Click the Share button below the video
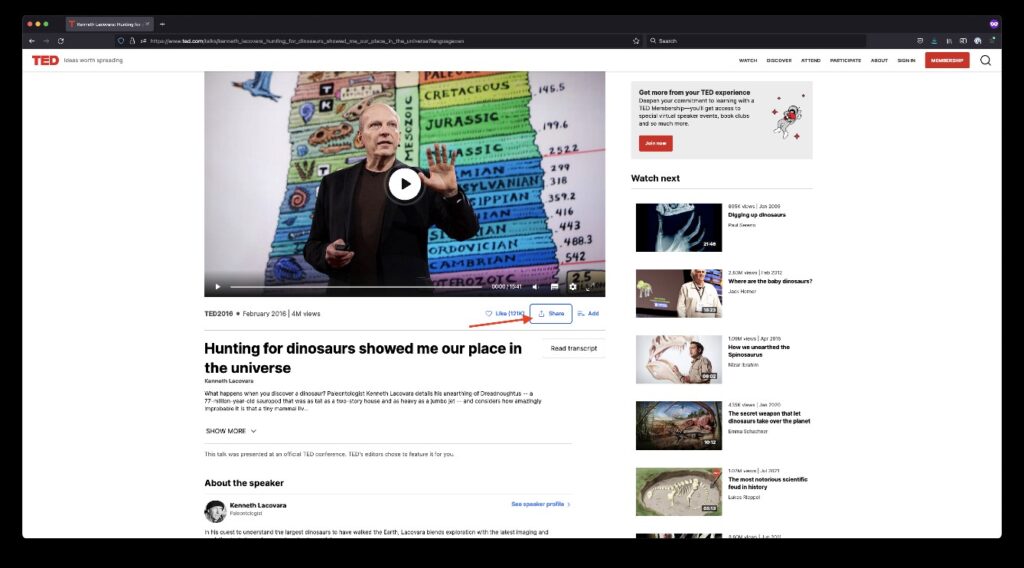This screenshot has height=568, width=1024. pos(551,313)
